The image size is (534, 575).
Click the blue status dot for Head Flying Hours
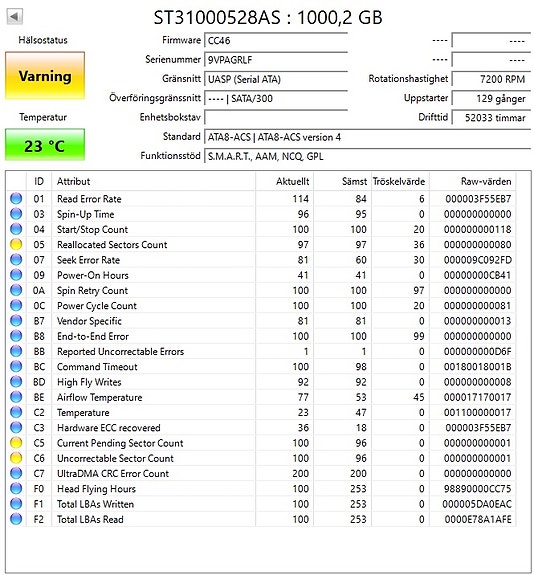coord(16,488)
